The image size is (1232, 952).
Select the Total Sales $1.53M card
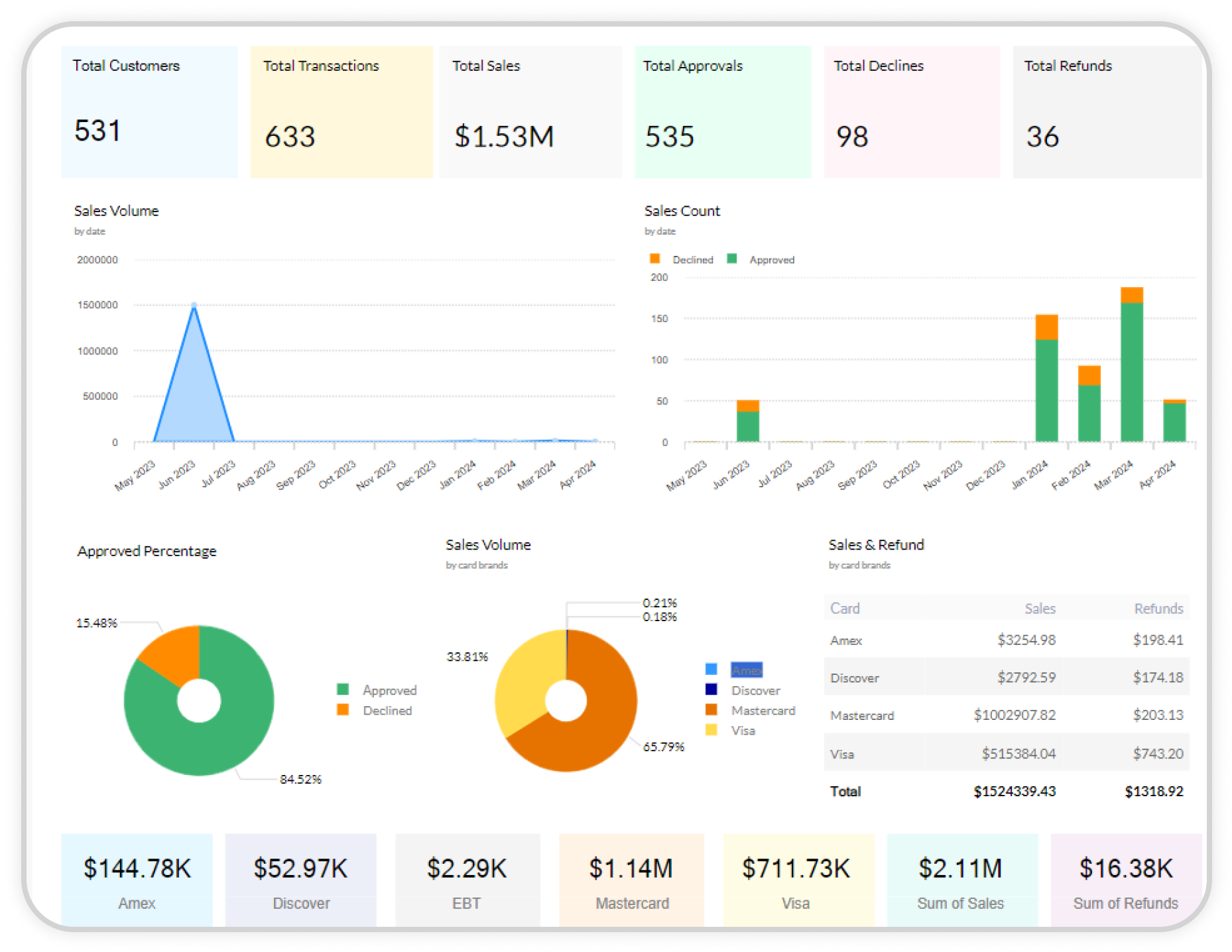530,111
